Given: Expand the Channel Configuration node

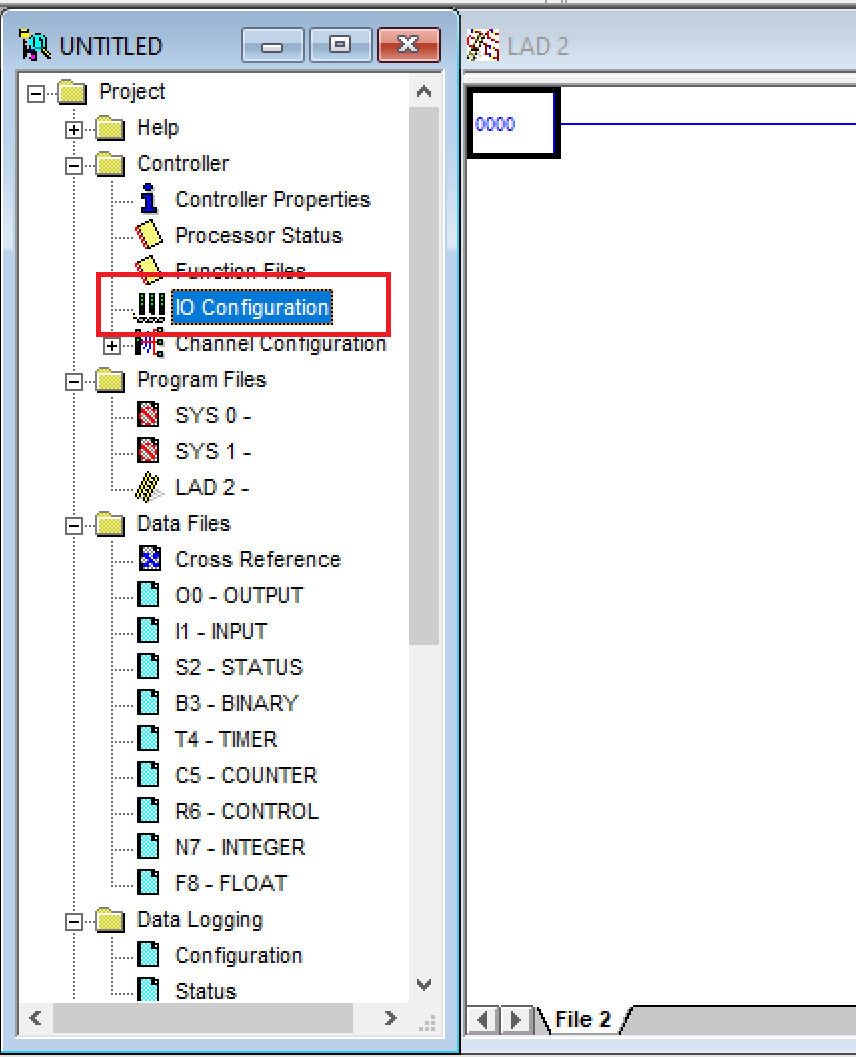Looking at the screenshot, I should [x=111, y=346].
